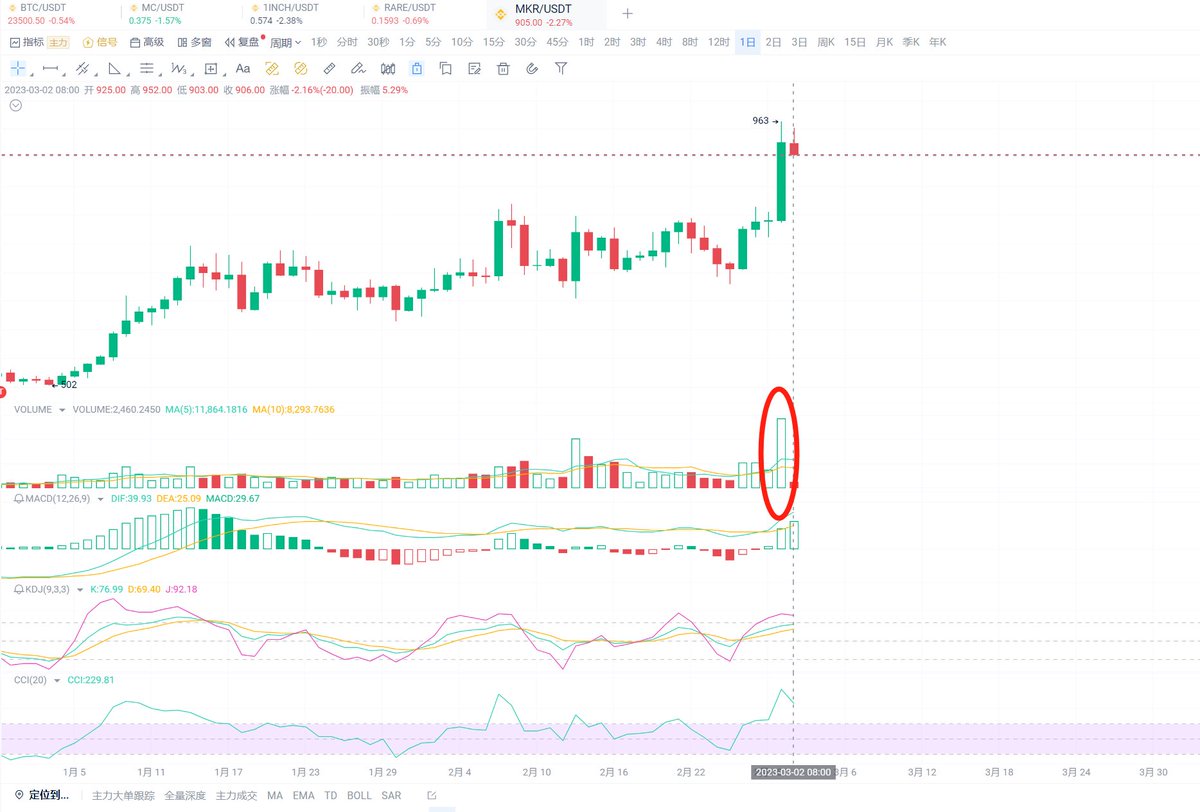Viewport: 1200px width, 812px height.
Task: Click the funnel filter icon
Action: tap(561, 68)
